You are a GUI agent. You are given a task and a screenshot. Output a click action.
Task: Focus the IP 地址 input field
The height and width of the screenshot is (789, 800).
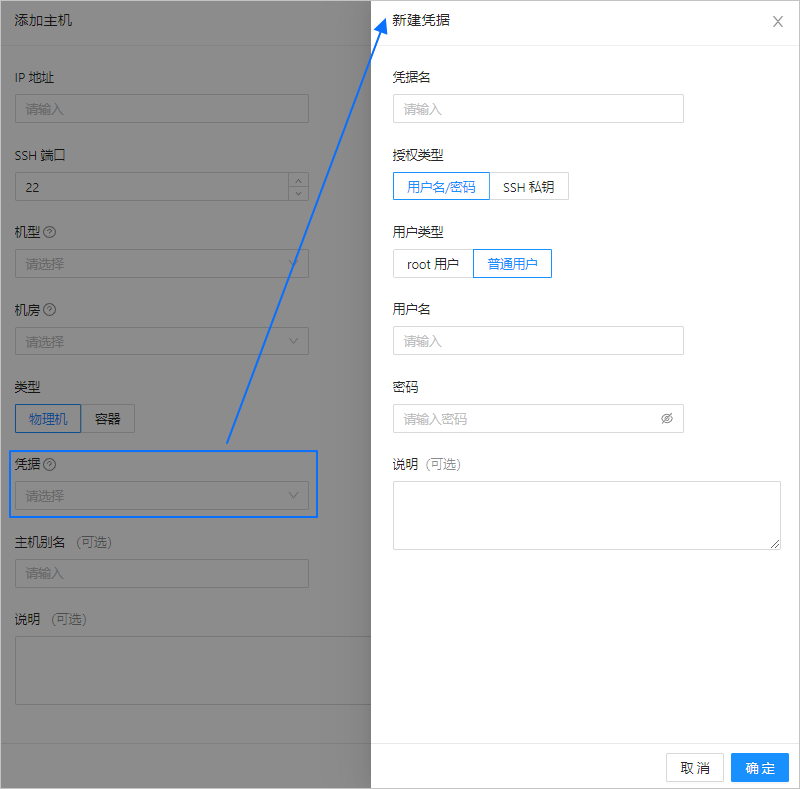(162, 109)
